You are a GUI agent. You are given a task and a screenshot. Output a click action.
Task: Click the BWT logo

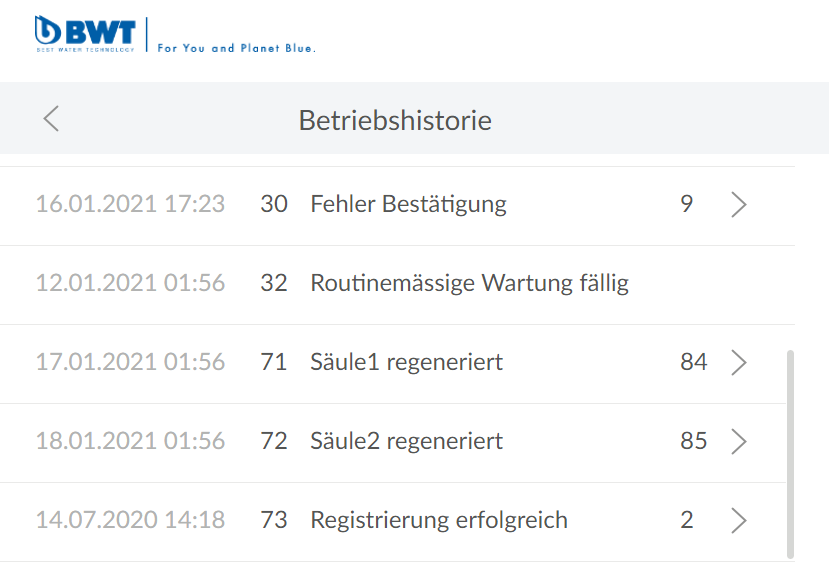click(85, 34)
